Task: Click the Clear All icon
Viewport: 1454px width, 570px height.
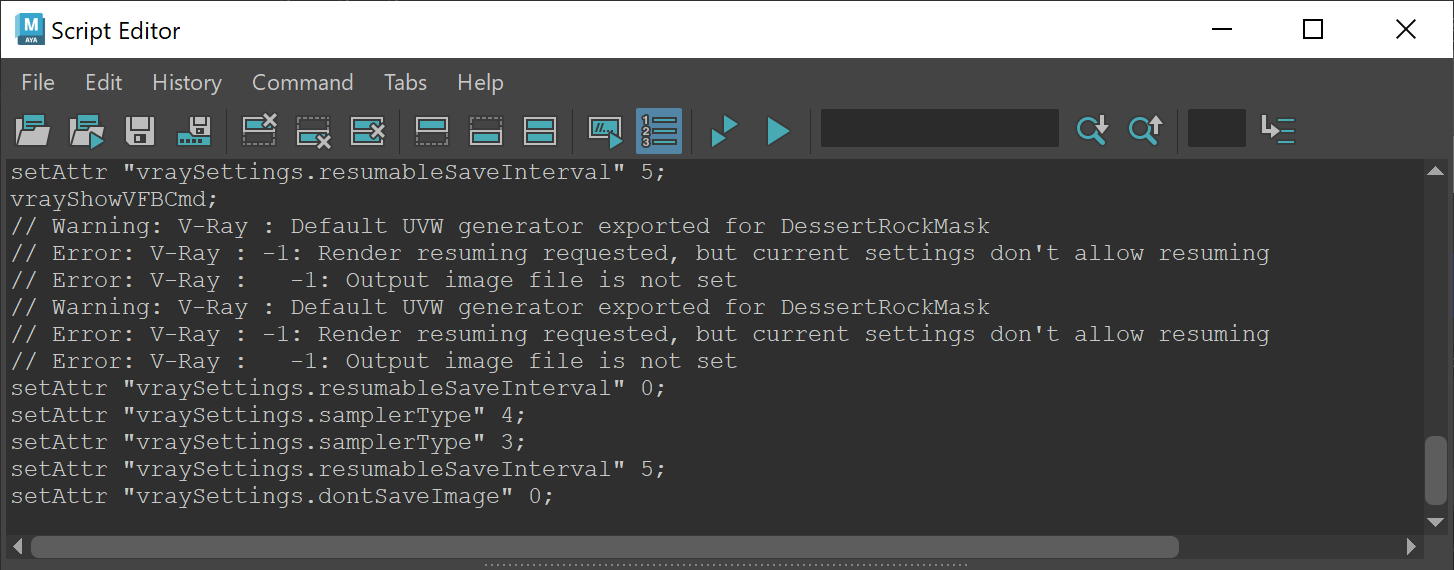Action: (x=367, y=131)
